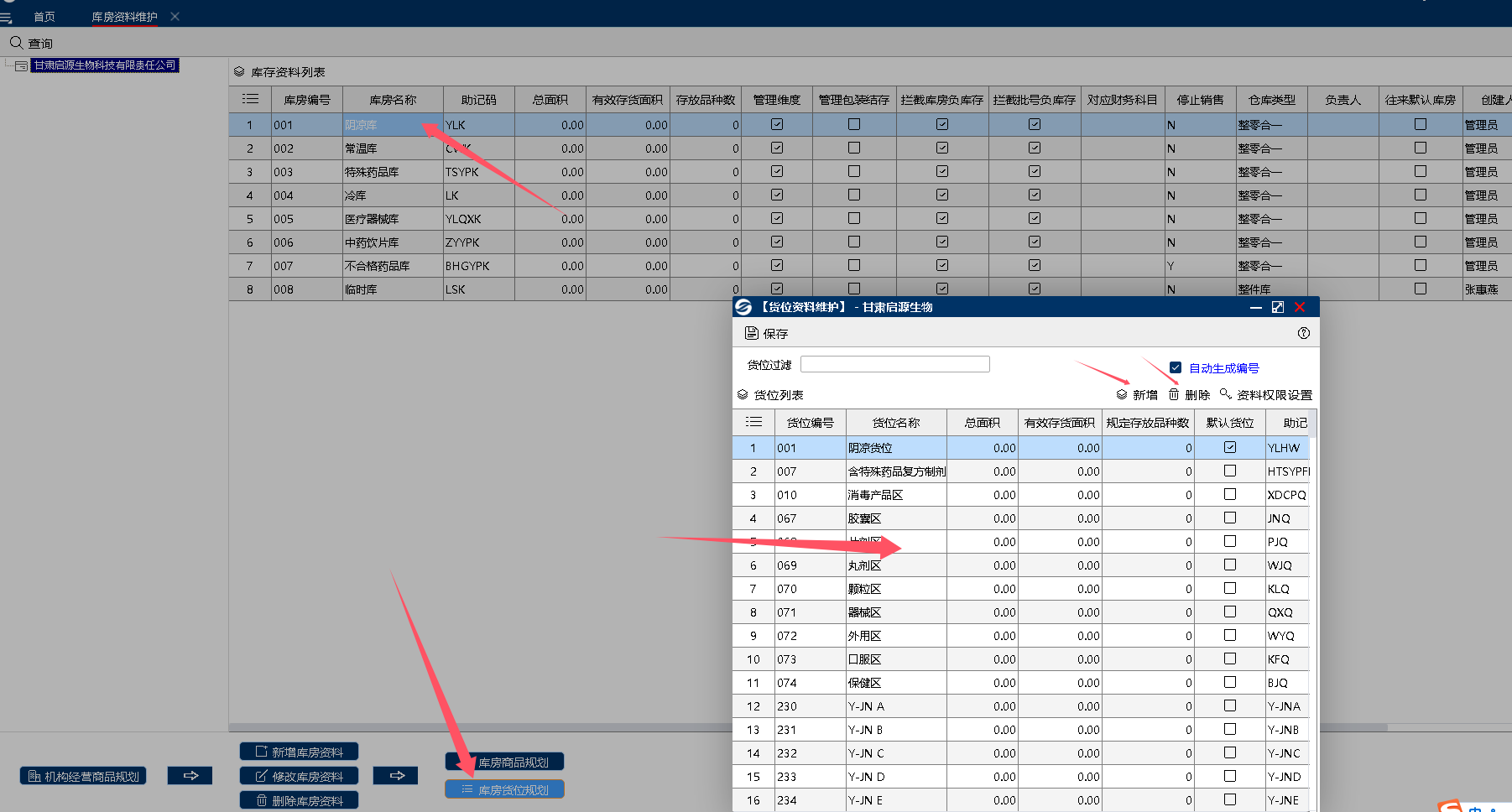Select the 库房资料维护 tab
The height and width of the screenshot is (812, 1512).
(x=124, y=17)
